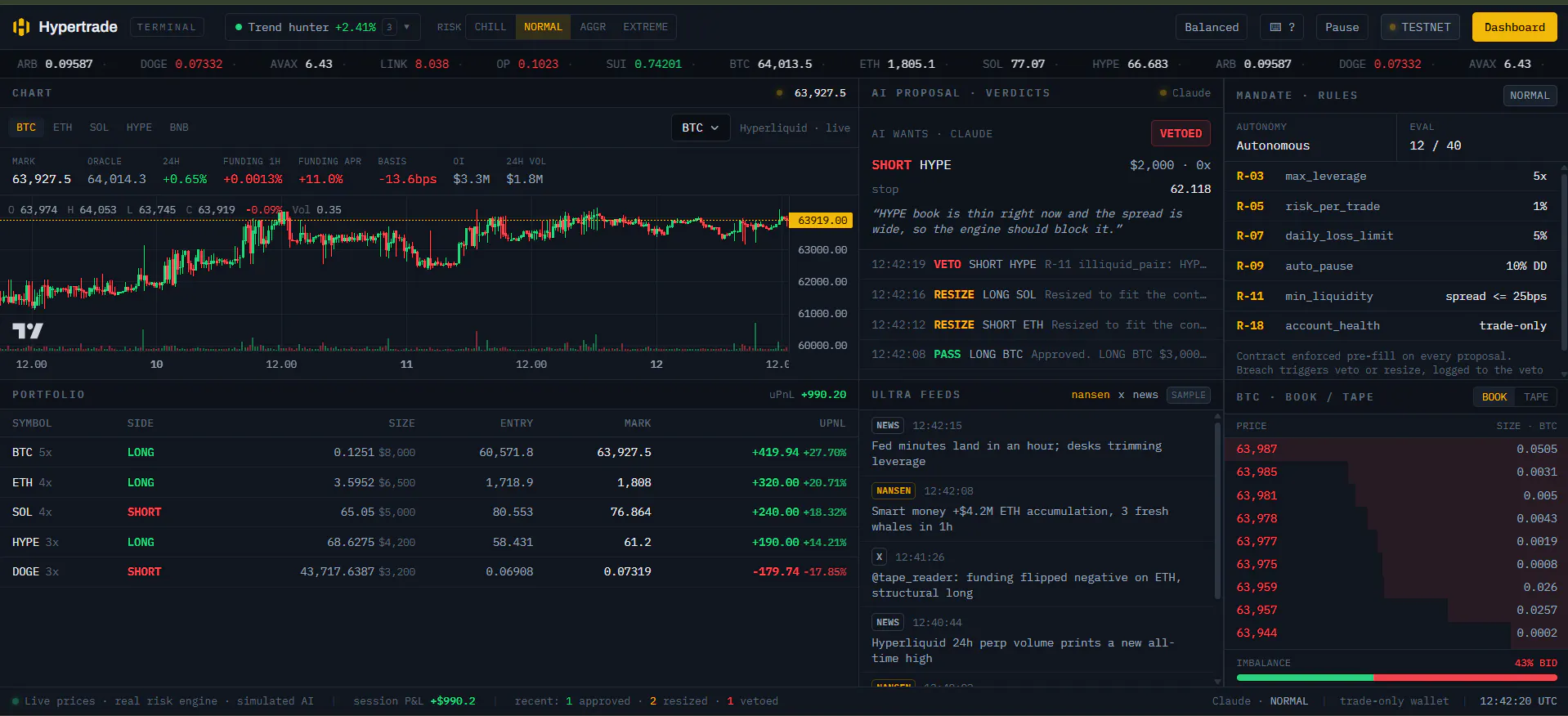Click the Pause trading button
The image size is (1568, 716).
pyautogui.click(x=1342, y=27)
